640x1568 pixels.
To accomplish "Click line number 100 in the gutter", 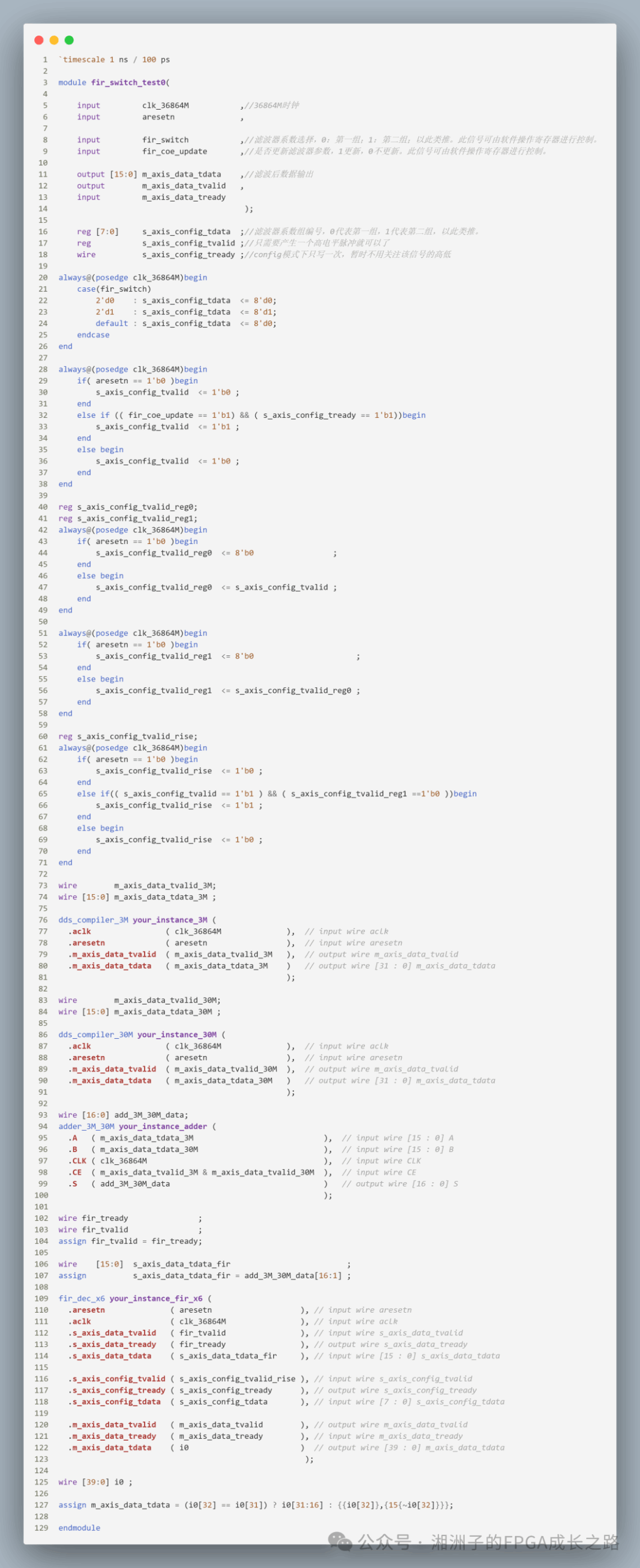I will pyautogui.click(x=41, y=1196).
